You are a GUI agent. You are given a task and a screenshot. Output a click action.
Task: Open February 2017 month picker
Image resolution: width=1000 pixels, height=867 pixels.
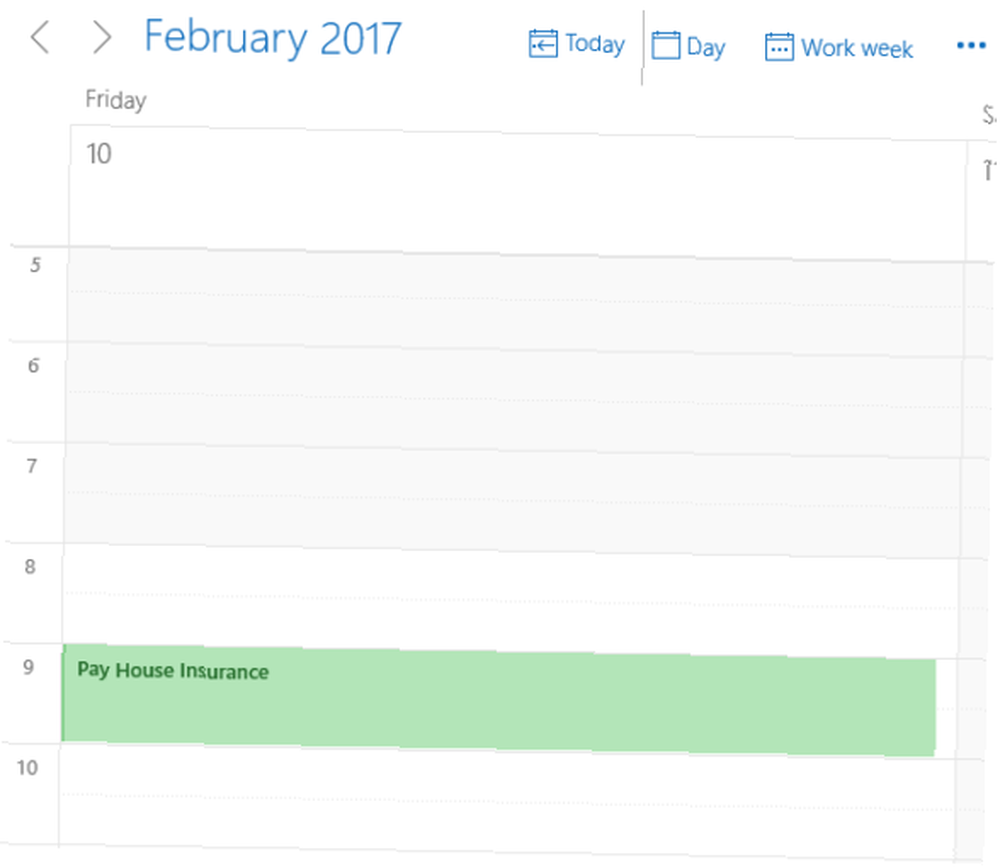point(272,38)
